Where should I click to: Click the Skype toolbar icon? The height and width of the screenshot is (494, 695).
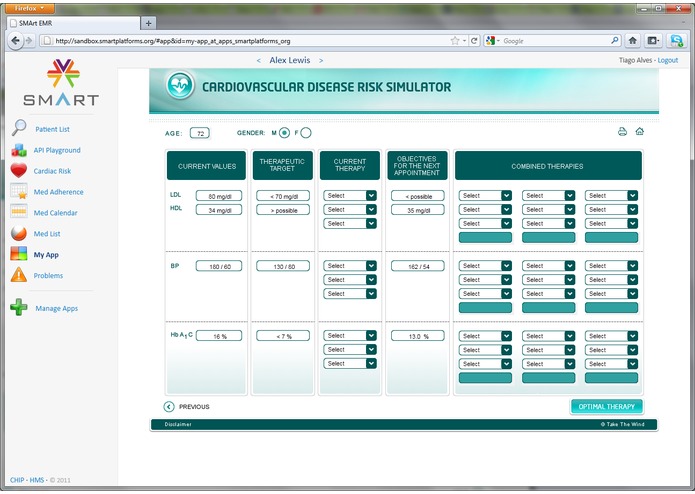(676, 41)
